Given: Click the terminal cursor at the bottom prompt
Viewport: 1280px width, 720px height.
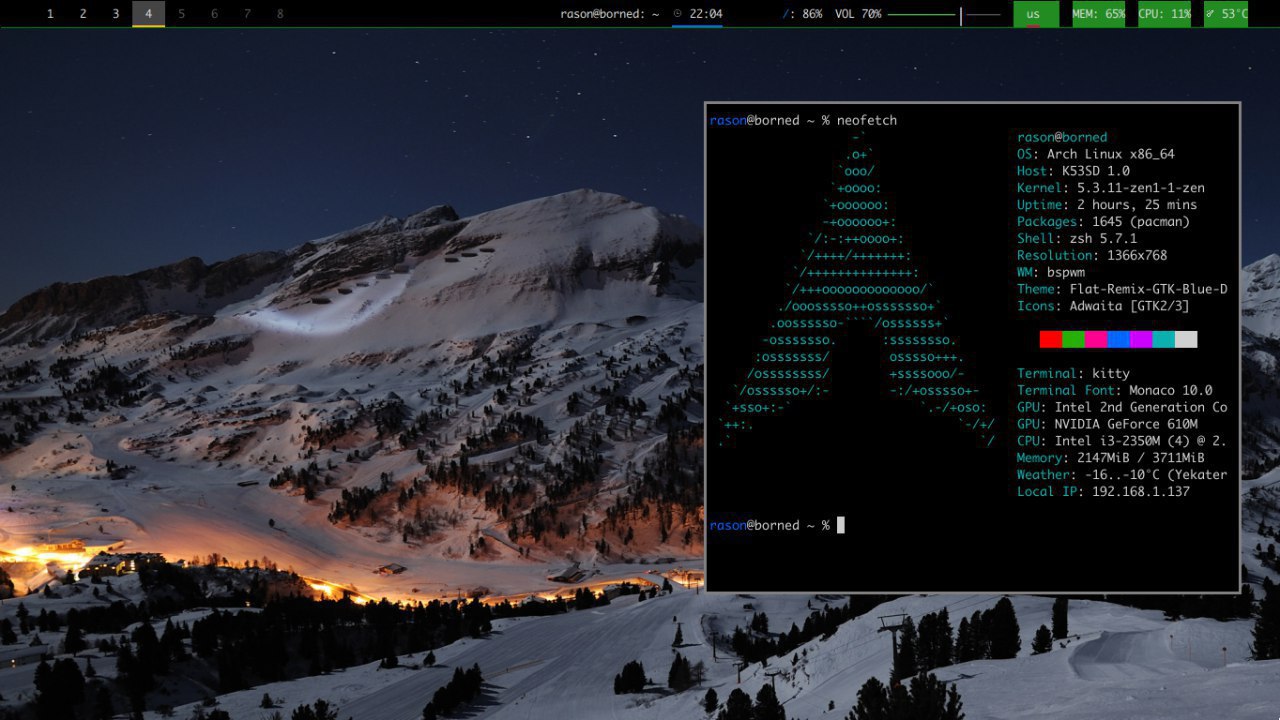Looking at the screenshot, I should coord(841,525).
